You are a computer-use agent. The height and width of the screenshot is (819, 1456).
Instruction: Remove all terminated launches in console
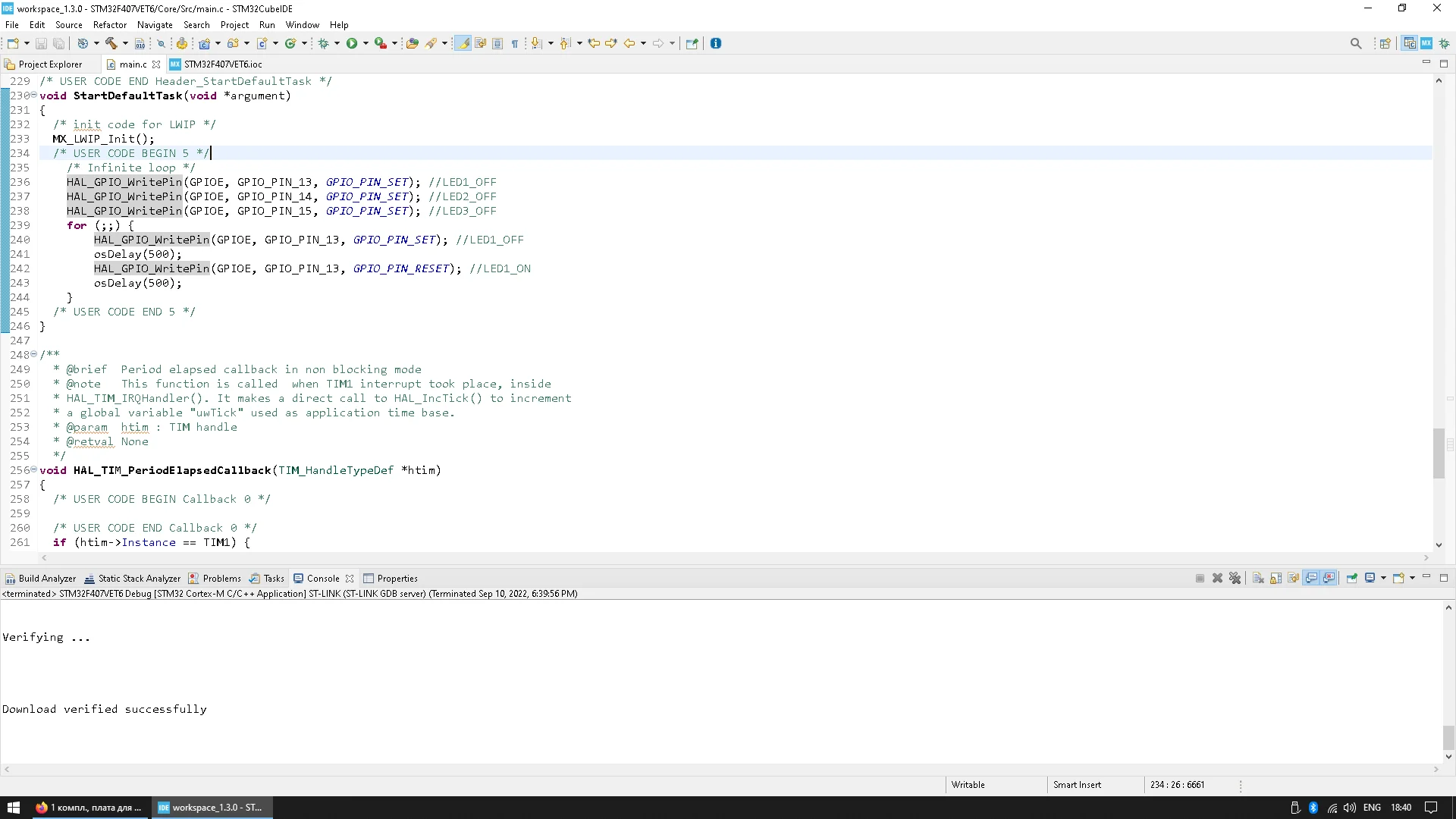pos(1235,578)
